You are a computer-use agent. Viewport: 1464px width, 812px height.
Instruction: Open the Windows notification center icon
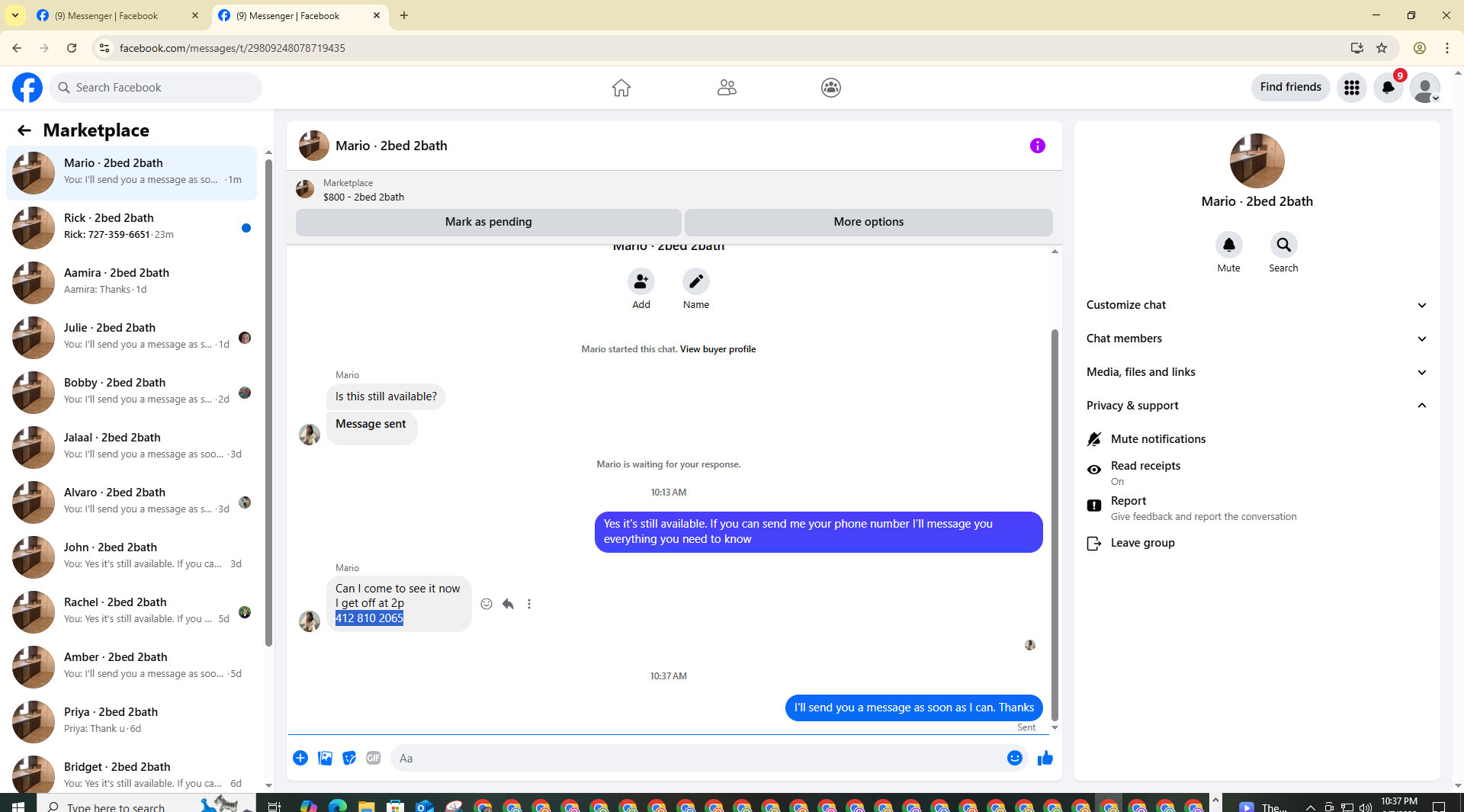1439,806
